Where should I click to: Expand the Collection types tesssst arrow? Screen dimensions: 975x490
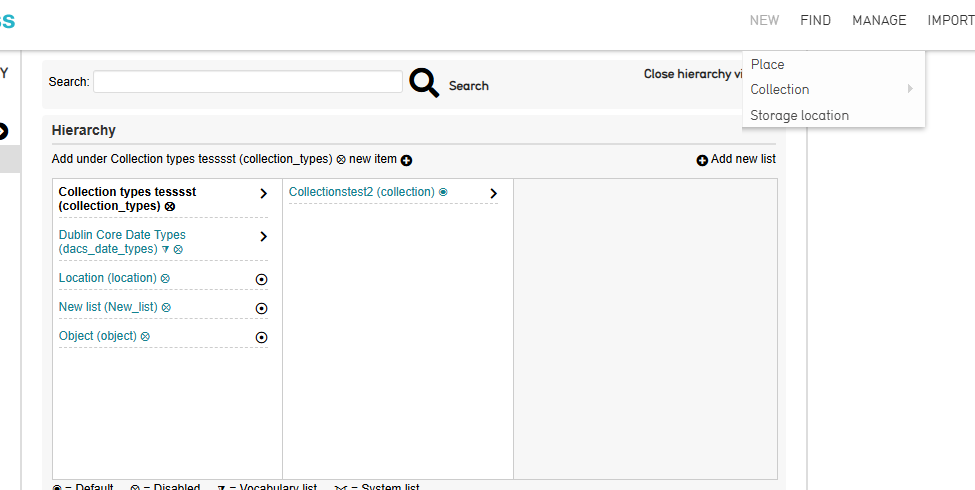coord(263,194)
